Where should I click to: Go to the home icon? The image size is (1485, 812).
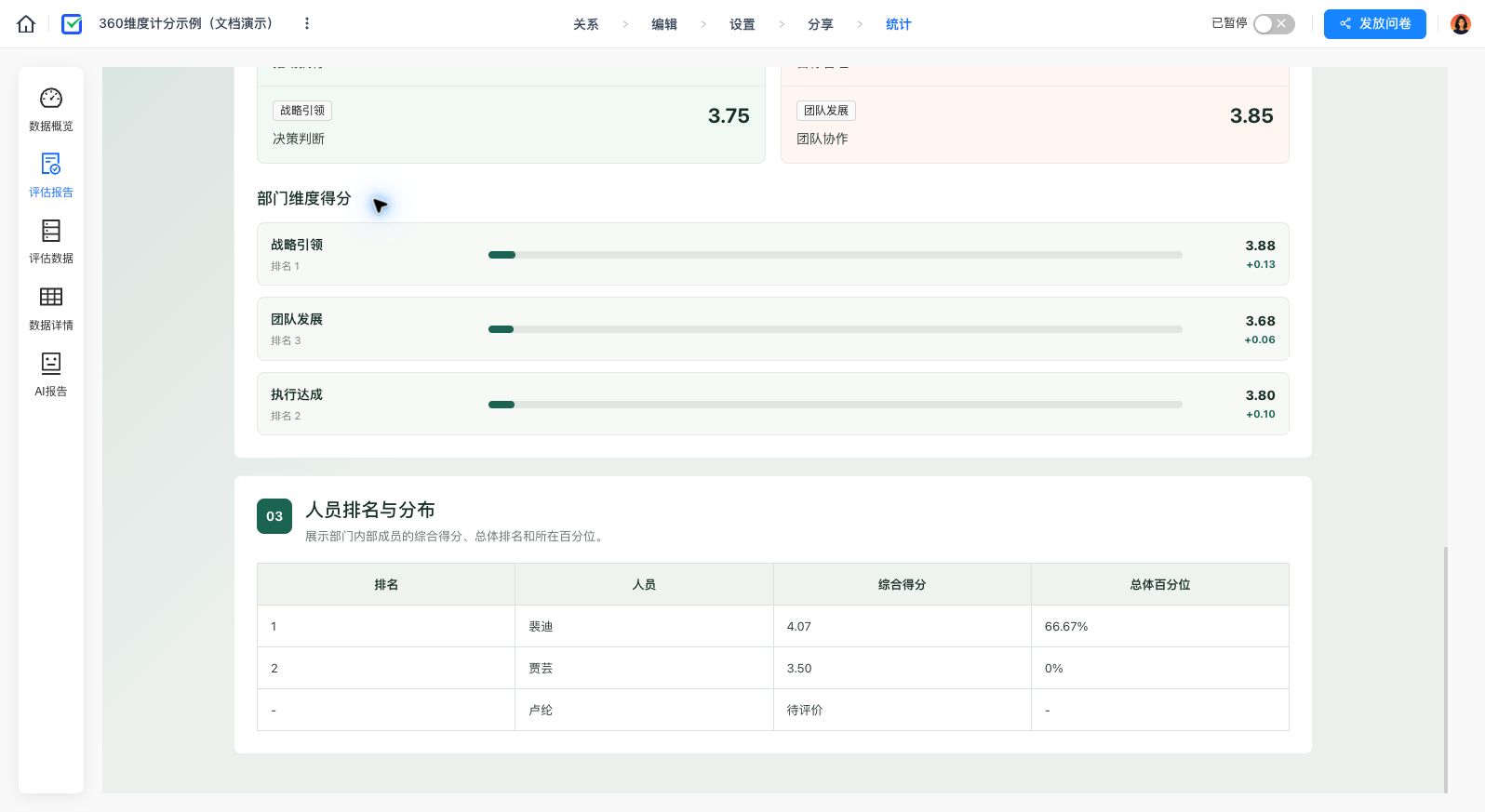click(x=26, y=24)
